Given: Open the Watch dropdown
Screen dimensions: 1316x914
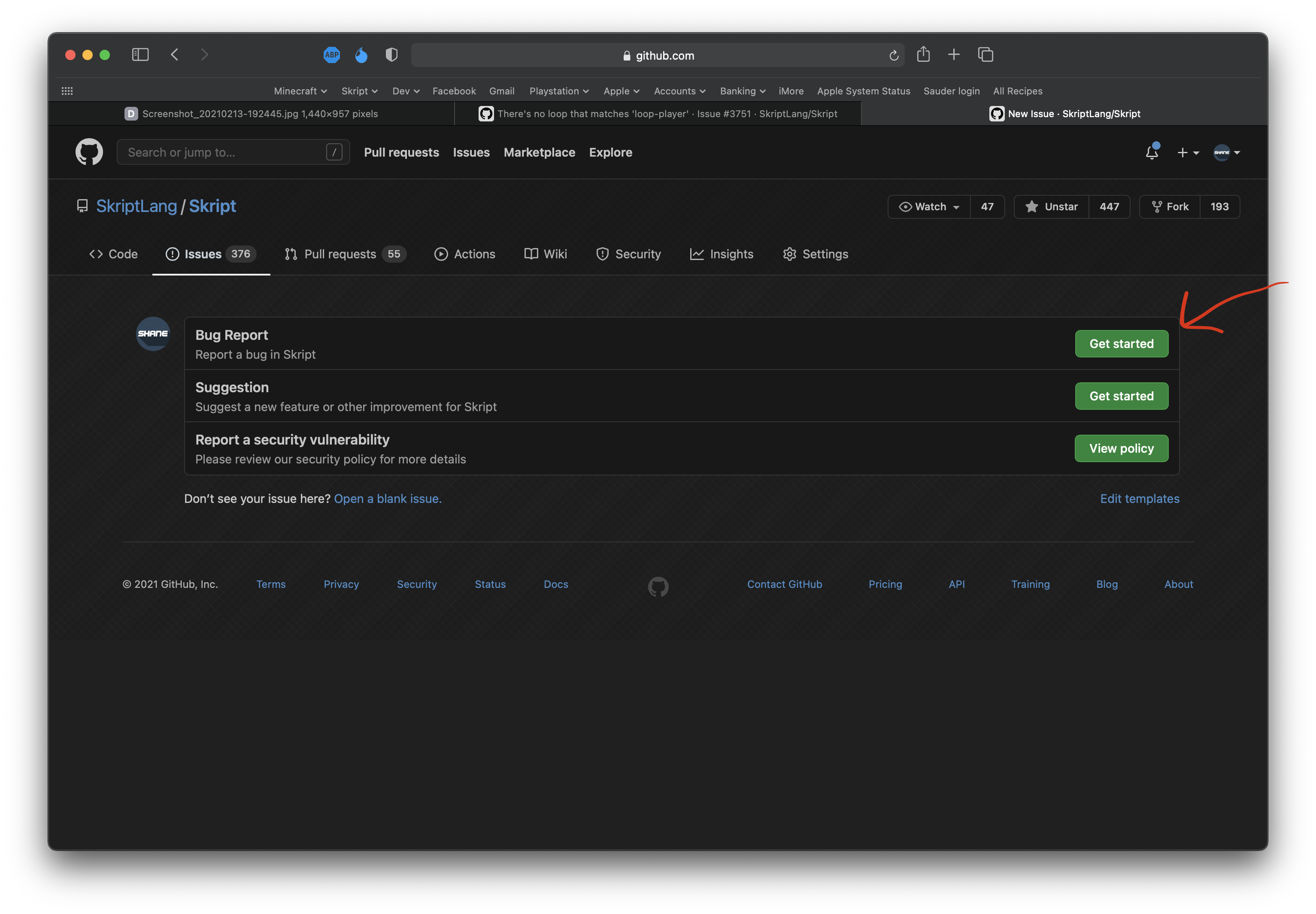Looking at the screenshot, I should coord(928,207).
